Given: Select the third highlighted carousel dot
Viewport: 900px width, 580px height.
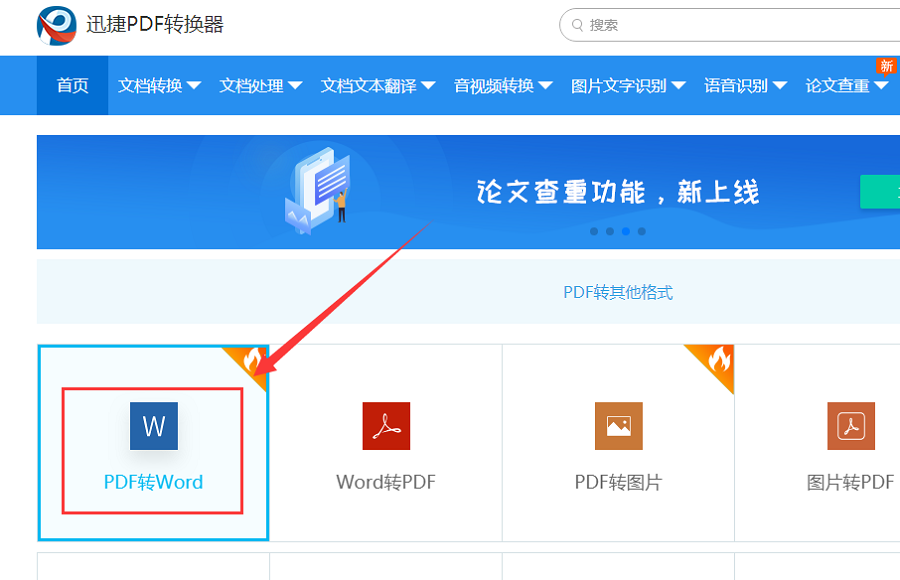Looking at the screenshot, I should [626, 231].
